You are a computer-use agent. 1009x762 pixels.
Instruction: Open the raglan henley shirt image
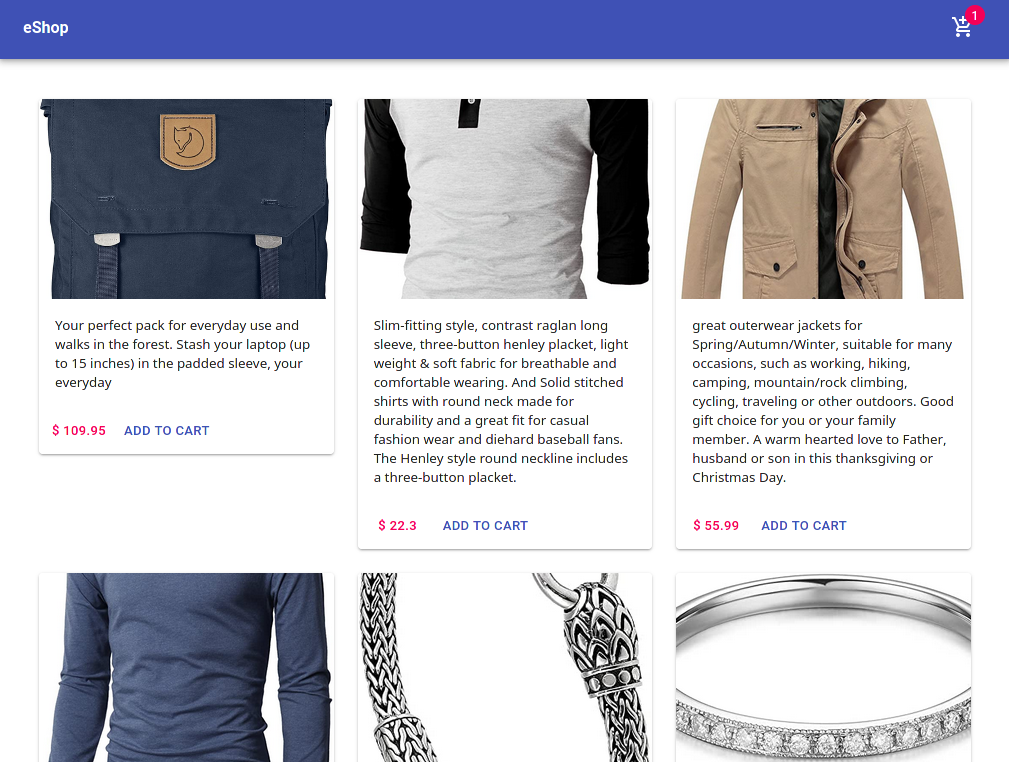505,199
